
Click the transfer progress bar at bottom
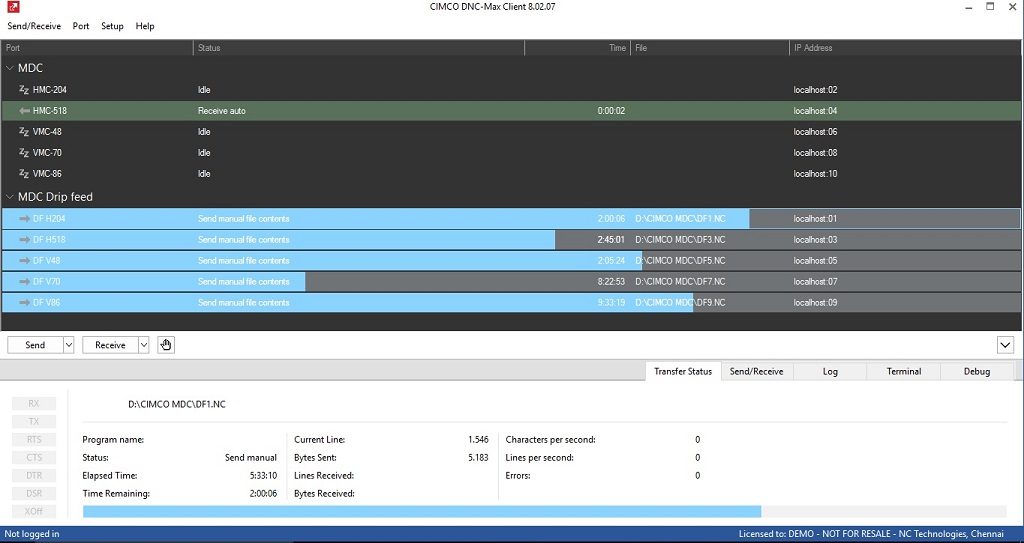point(545,512)
